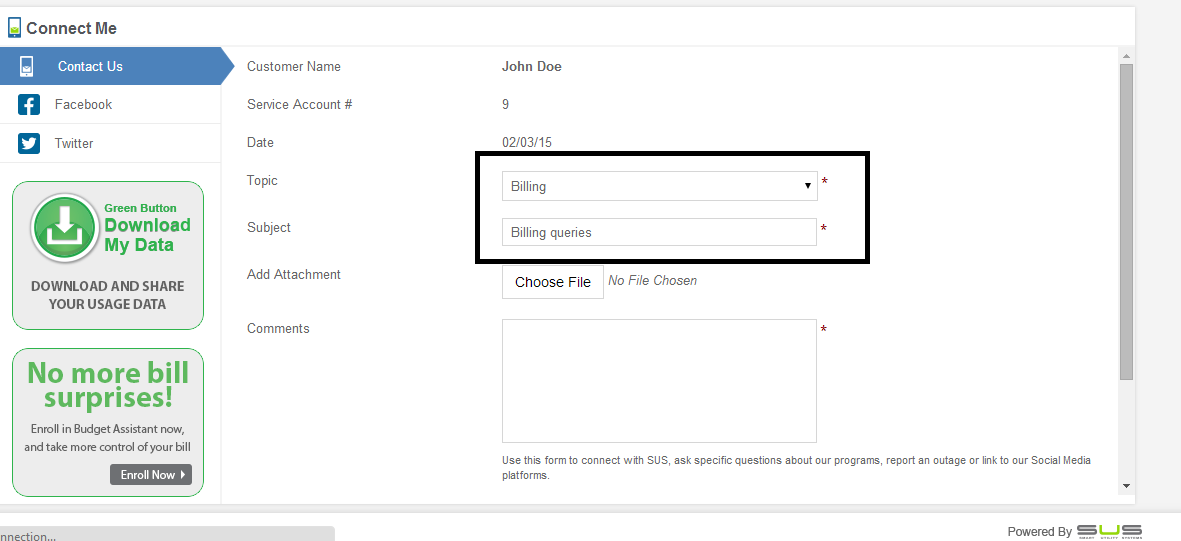The image size is (1181, 541).
Task: Click the Twitter bird icon
Action: pos(29,143)
